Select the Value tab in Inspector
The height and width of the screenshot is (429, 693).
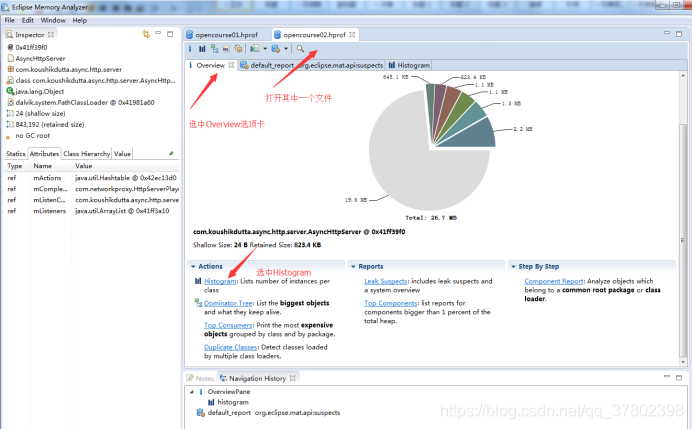click(x=122, y=154)
